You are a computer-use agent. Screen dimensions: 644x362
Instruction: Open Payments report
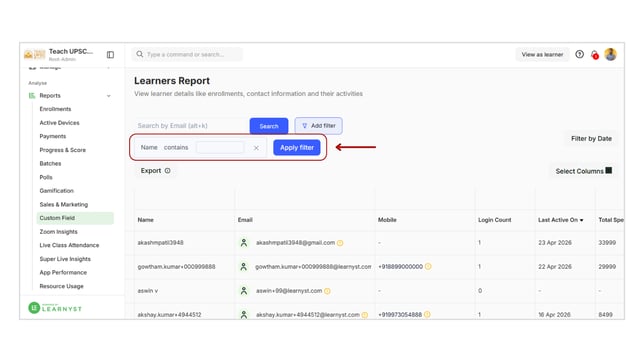tap(53, 136)
